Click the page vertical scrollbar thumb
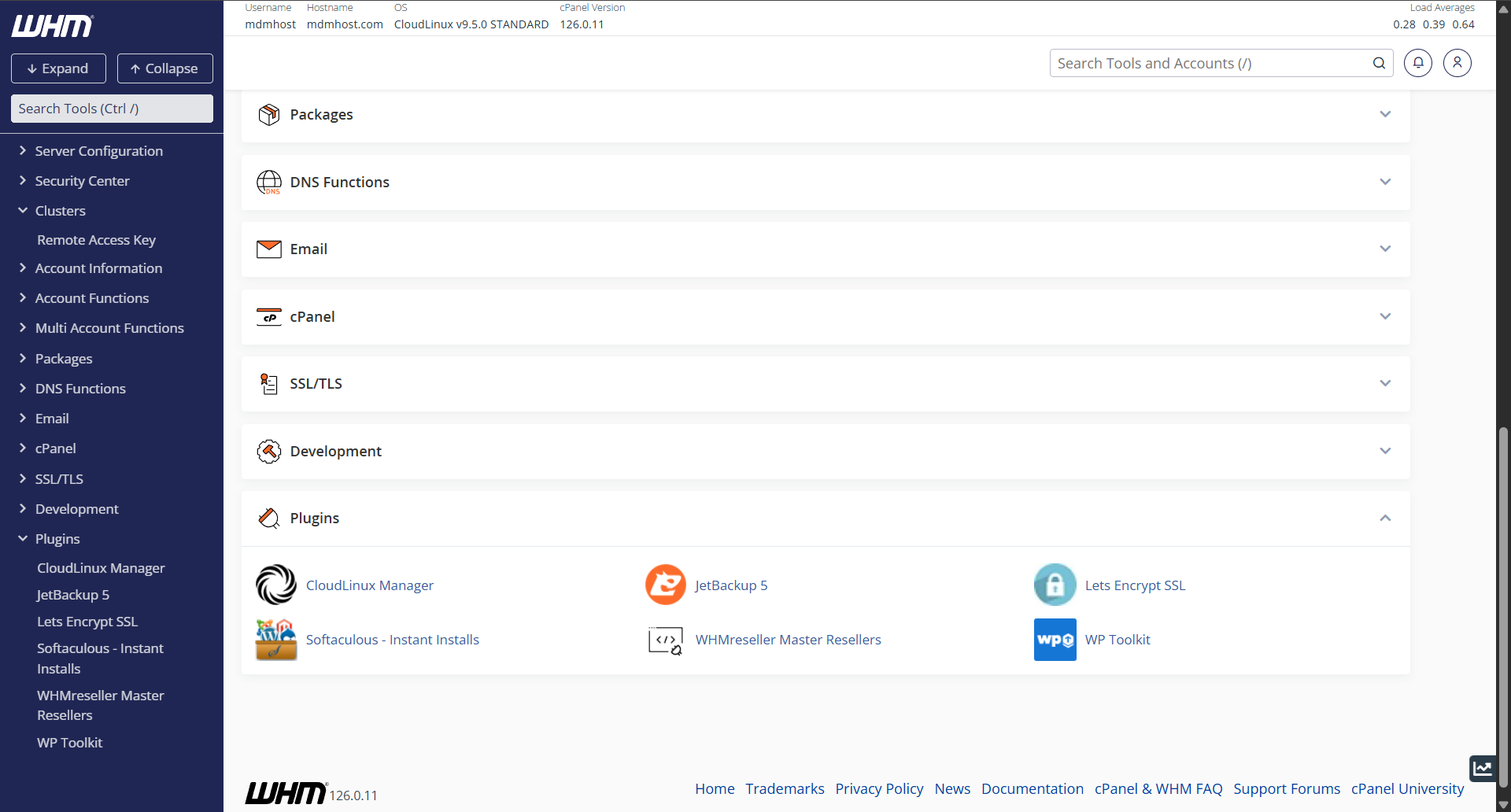This screenshot has height=812, width=1511. 1504,606
